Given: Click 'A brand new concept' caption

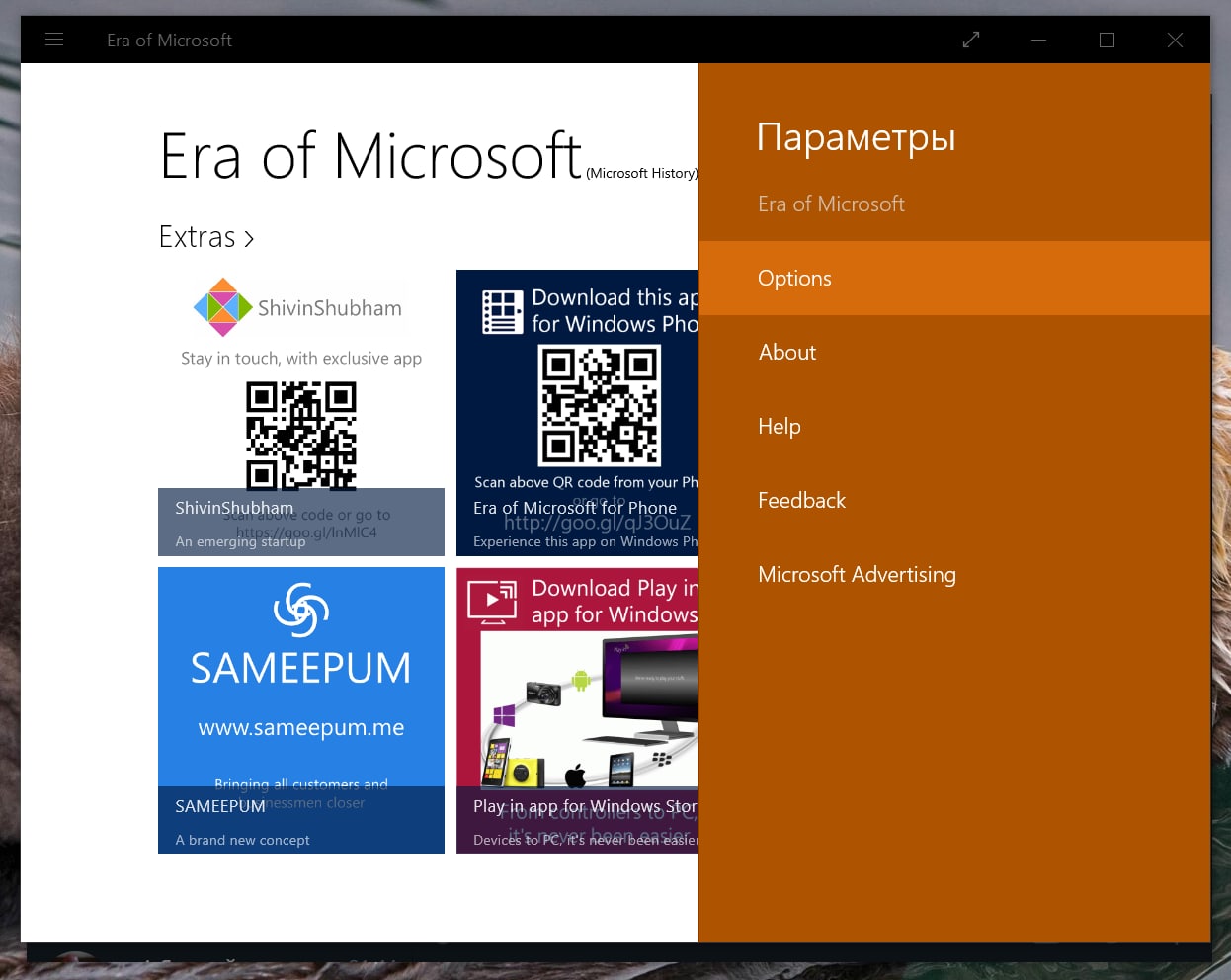Looking at the screenshot, I should pyautogui.click(x=242, y=840).
